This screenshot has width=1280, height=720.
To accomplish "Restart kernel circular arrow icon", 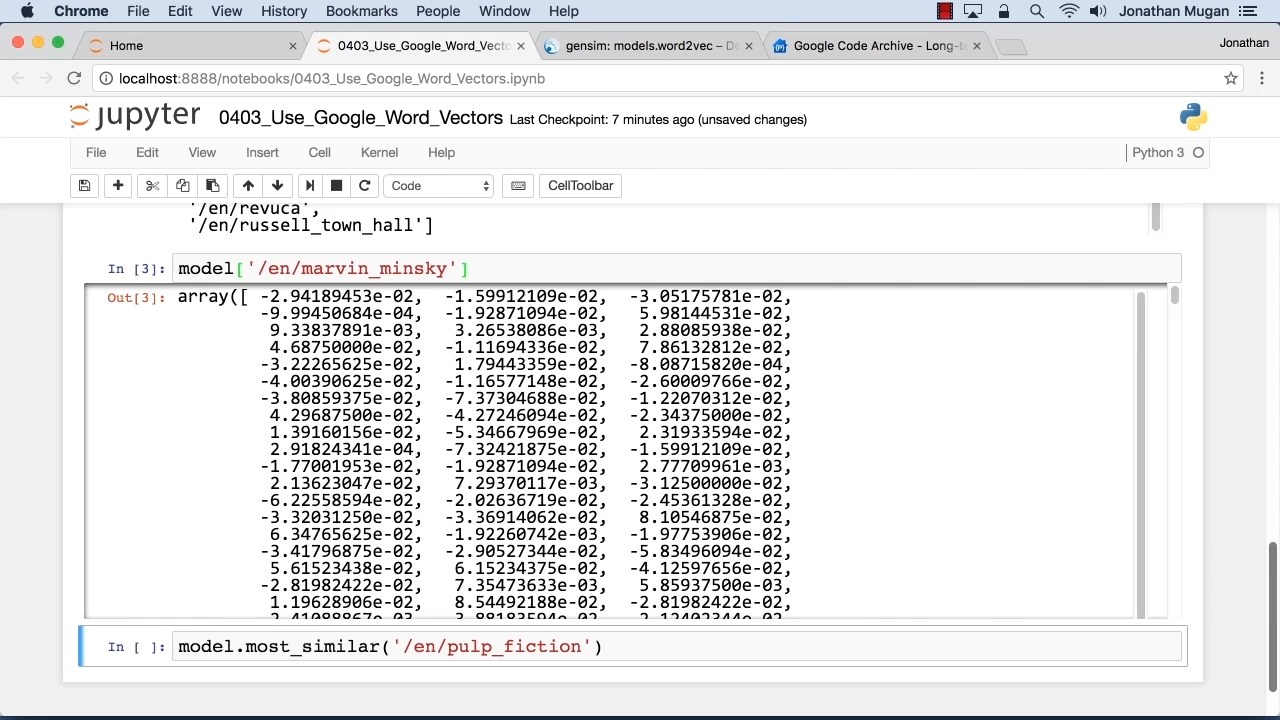I will click(365, 185).
